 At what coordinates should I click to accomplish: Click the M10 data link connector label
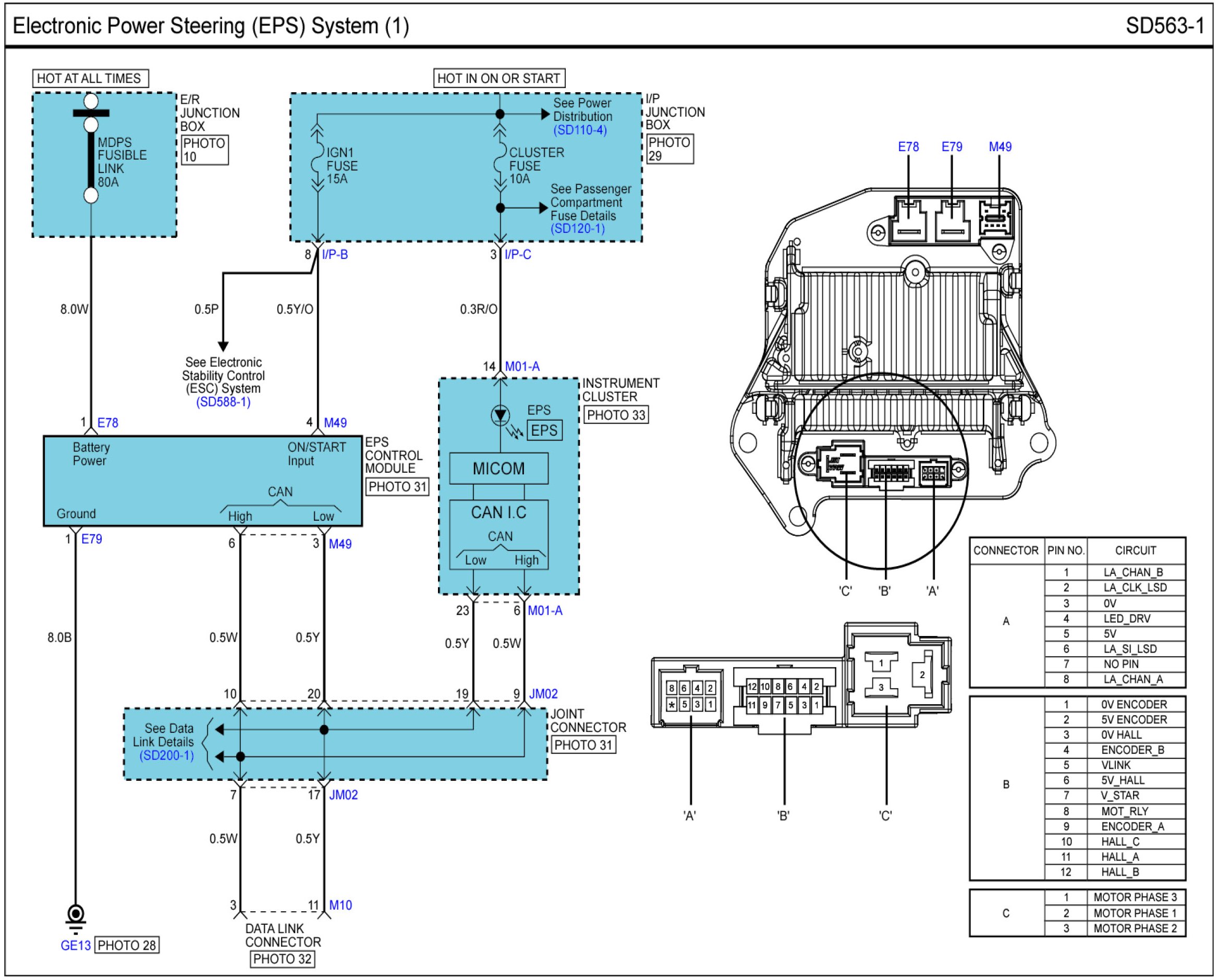(x=340, y=905)
